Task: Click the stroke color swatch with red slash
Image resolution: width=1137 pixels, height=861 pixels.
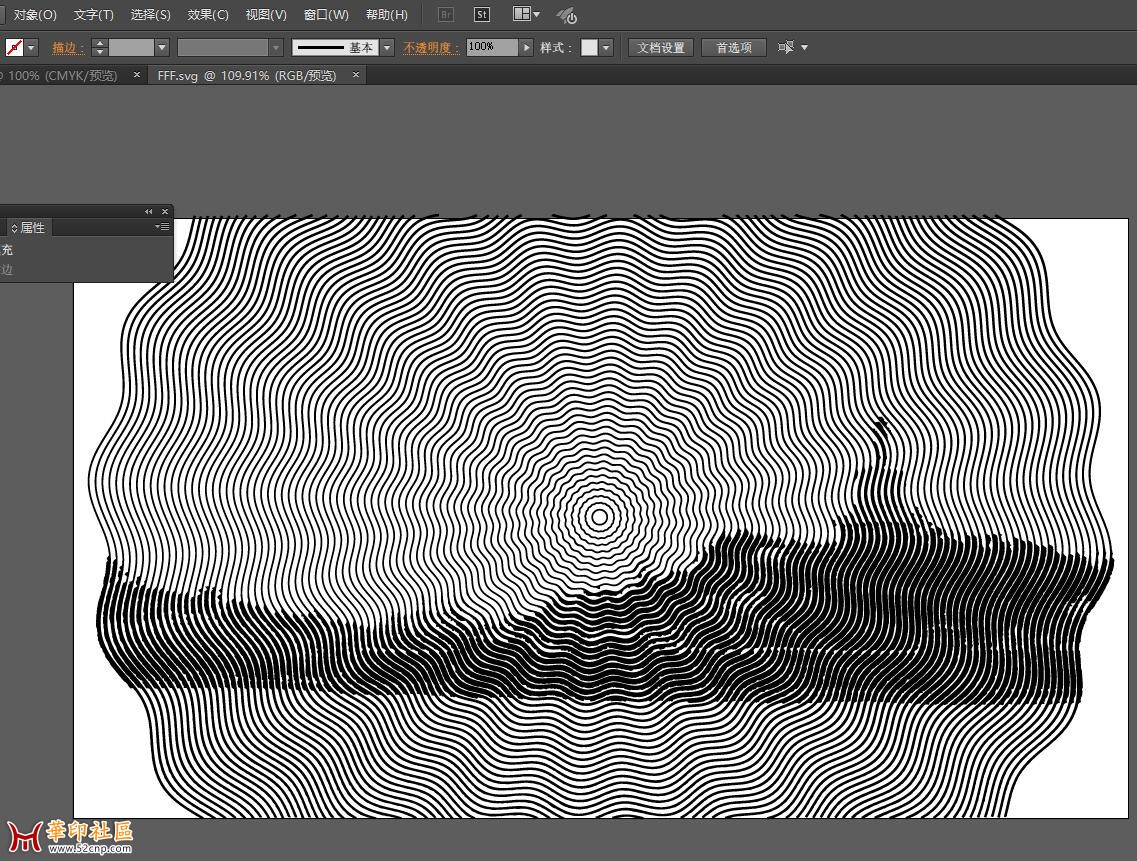Action: 14,47
